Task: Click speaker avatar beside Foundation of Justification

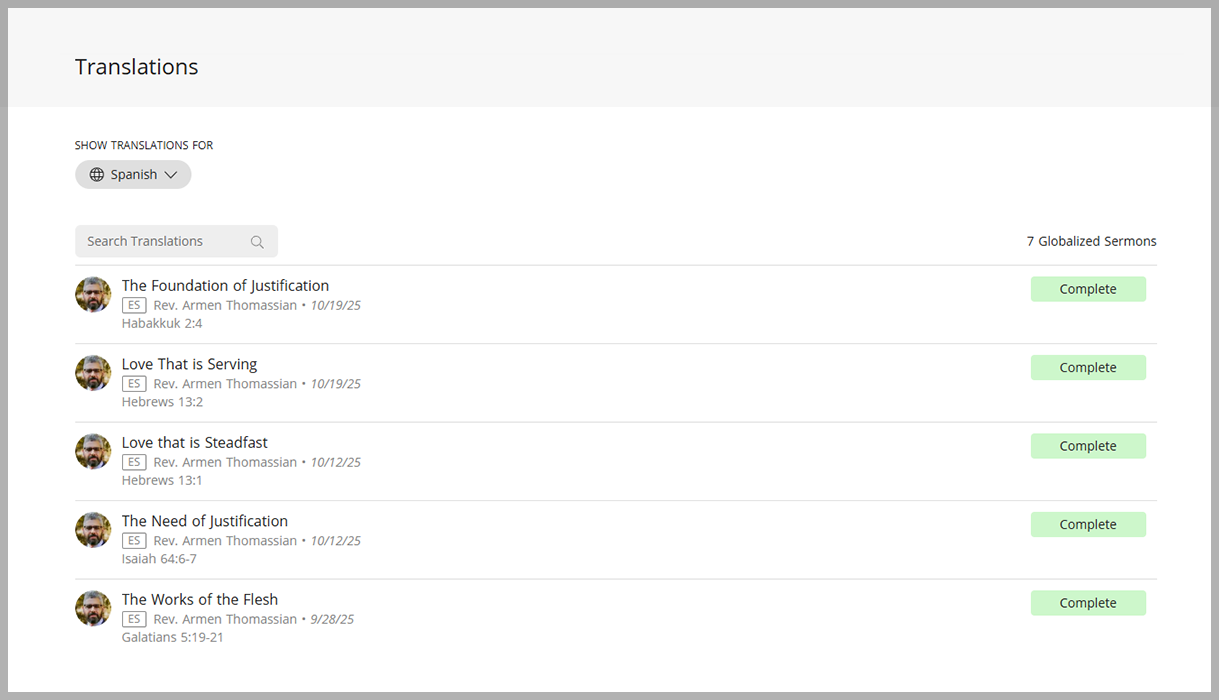Action: click(x=93, y=295)
